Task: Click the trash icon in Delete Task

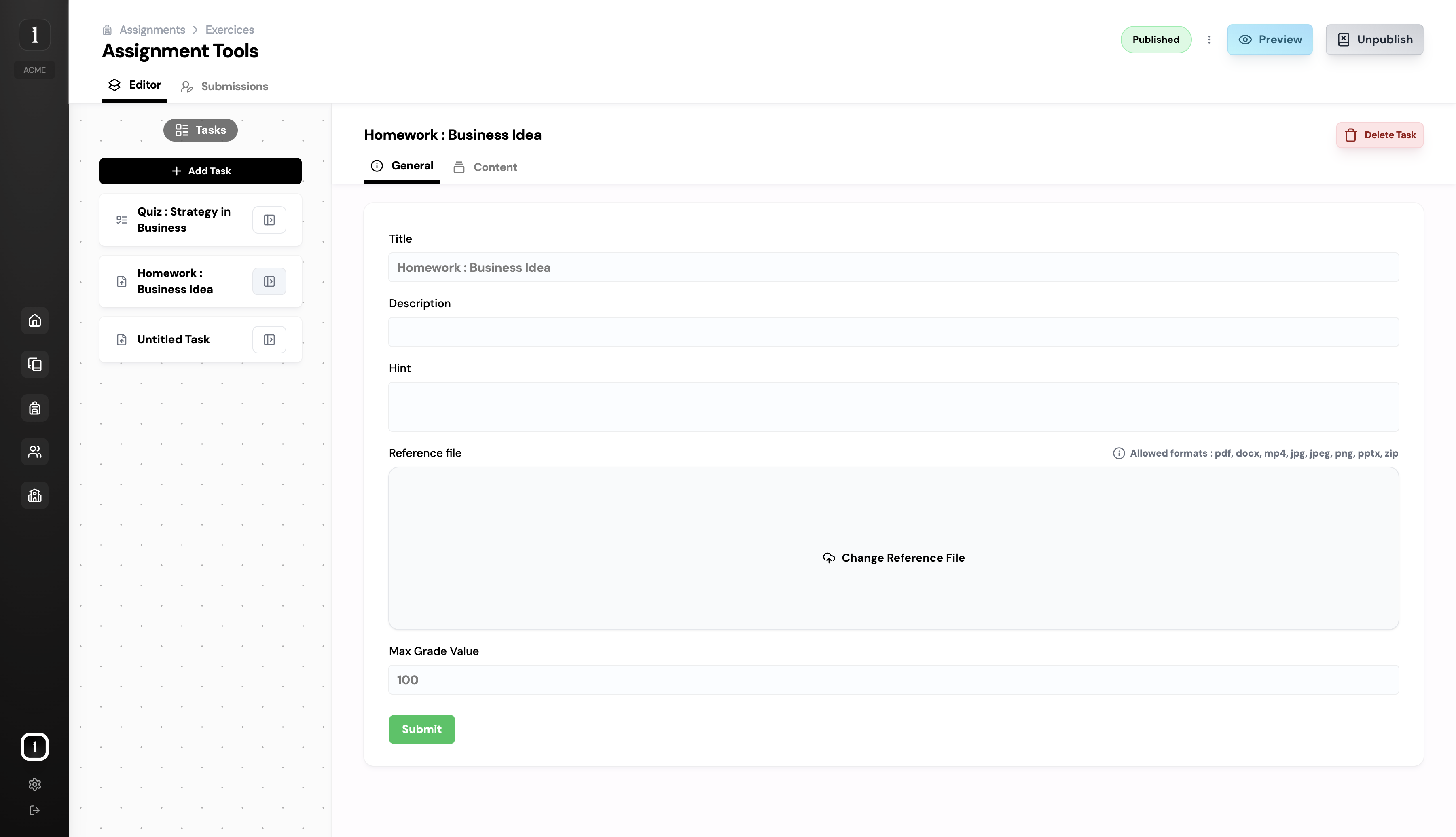Action: [x=1350, y=135]
